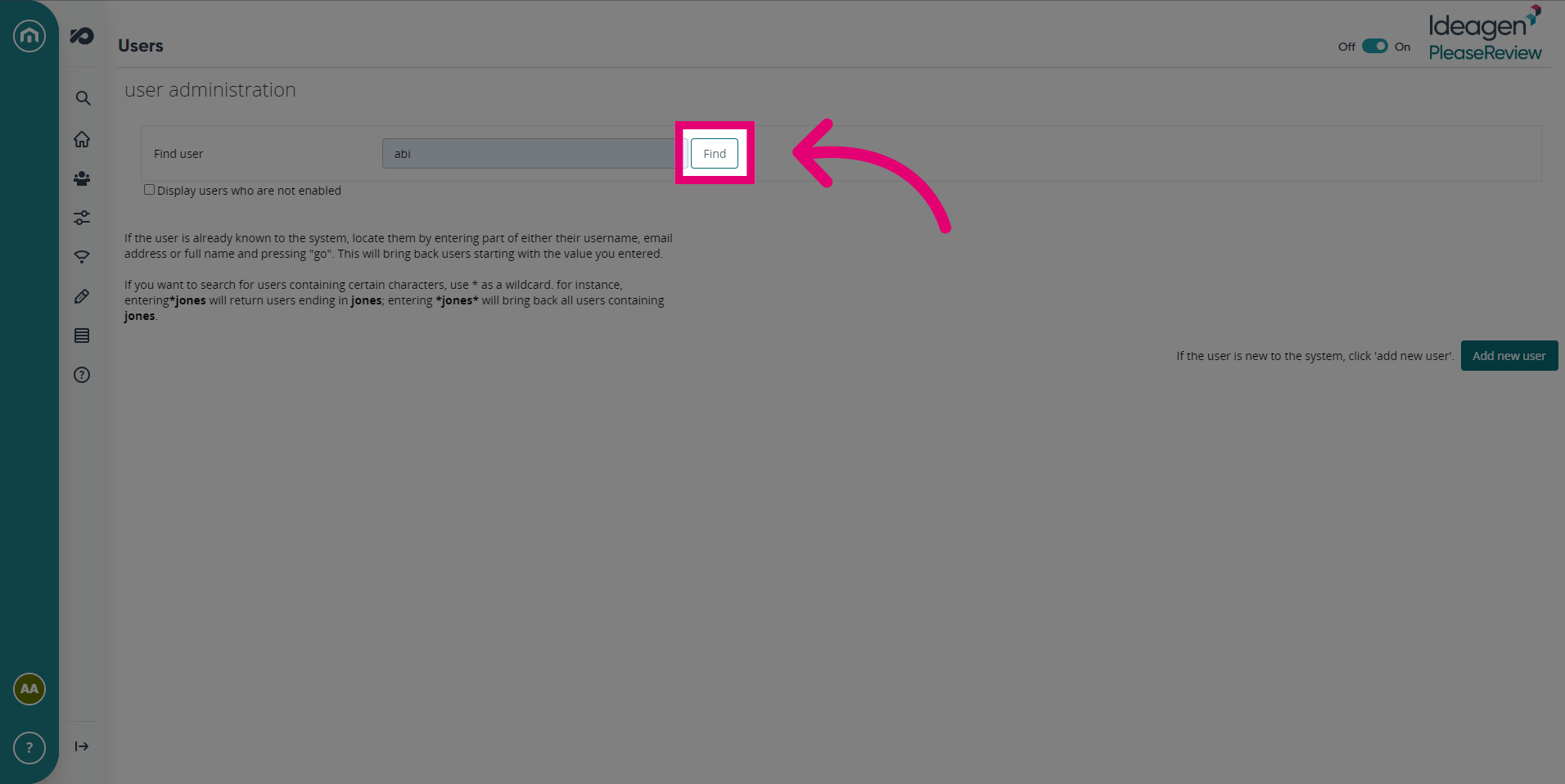Open settings sliders icon in sidebar

(x=82, y=218)
